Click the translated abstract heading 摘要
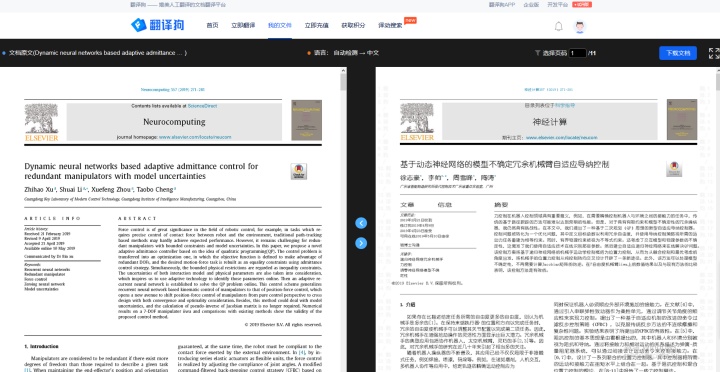Screen dimensions: 720x372 (501, 205)
